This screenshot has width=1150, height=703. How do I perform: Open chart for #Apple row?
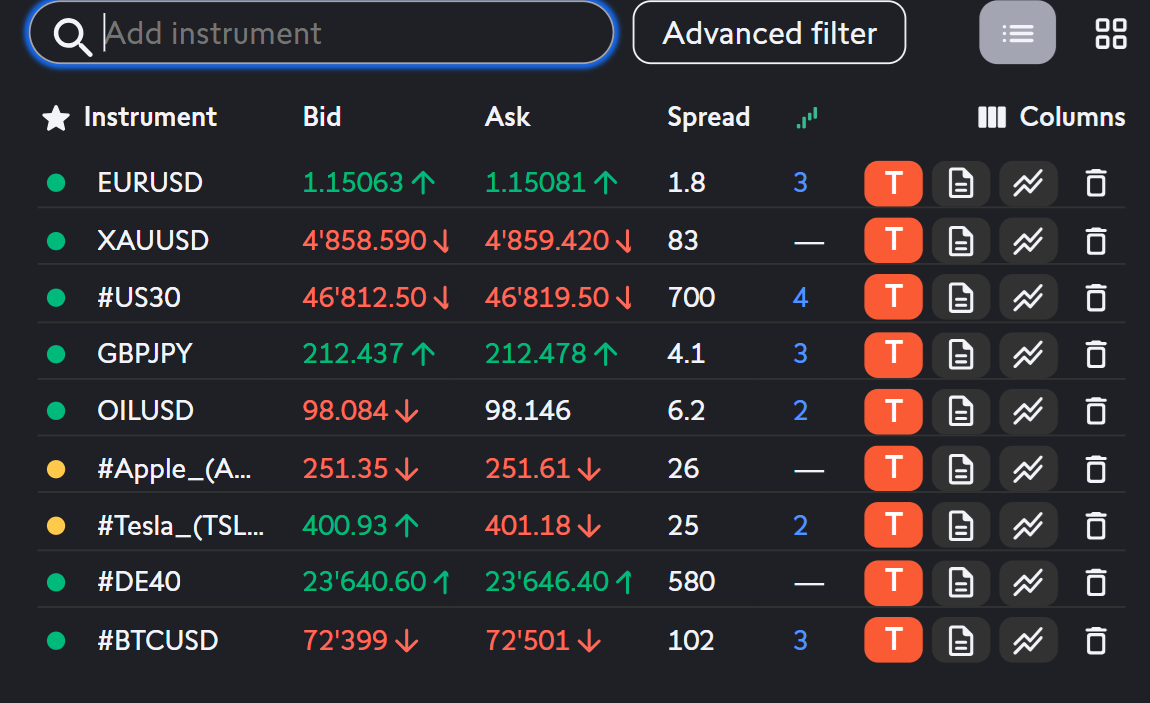(x=1028, y=468)
